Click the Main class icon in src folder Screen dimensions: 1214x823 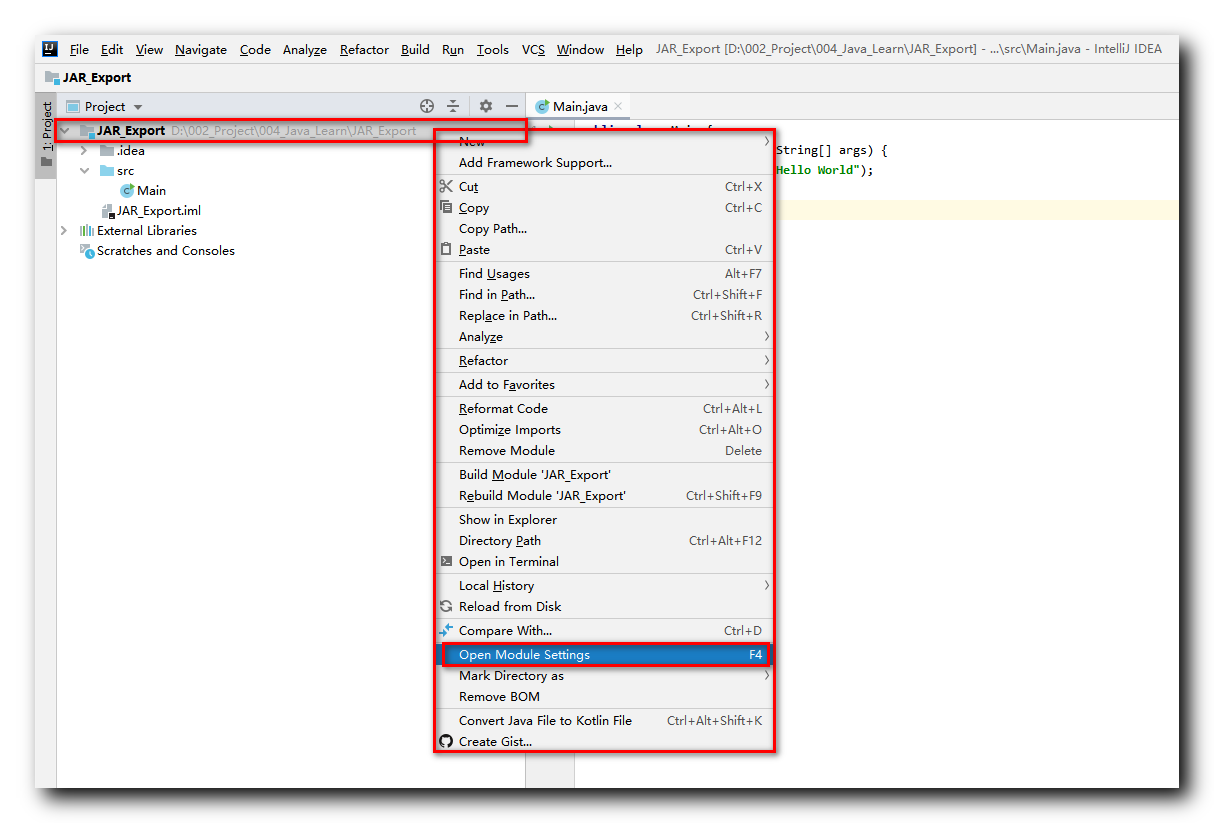tap(127, 190)
